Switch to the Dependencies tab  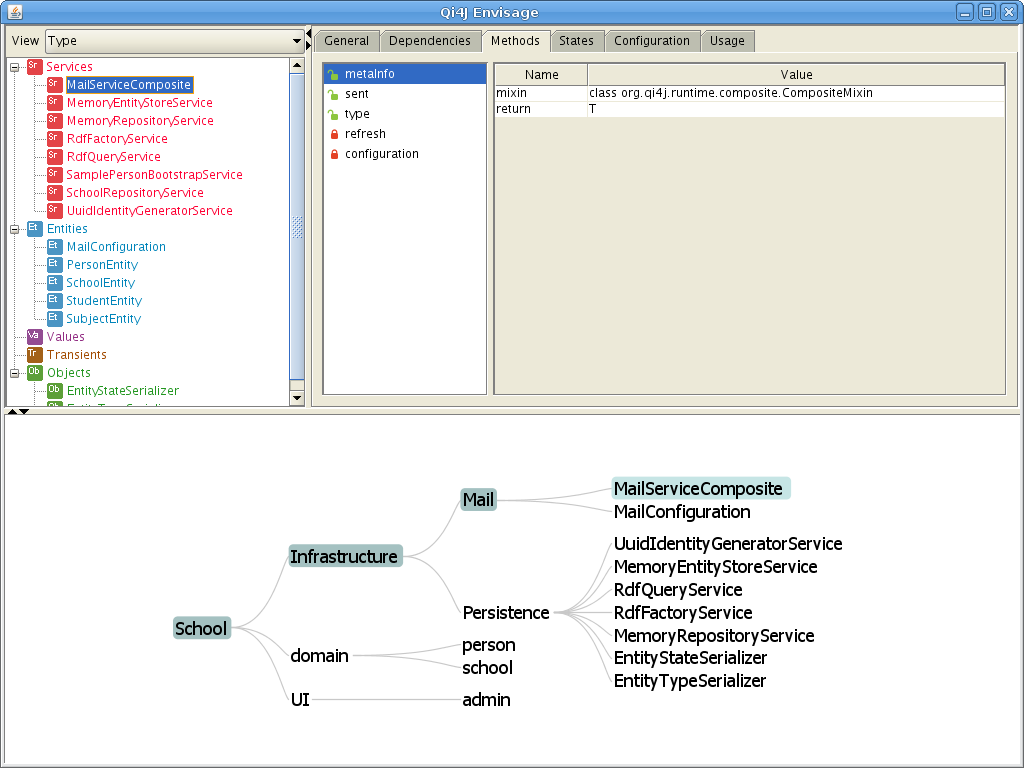pyautogui.click(x=429, y=41)
